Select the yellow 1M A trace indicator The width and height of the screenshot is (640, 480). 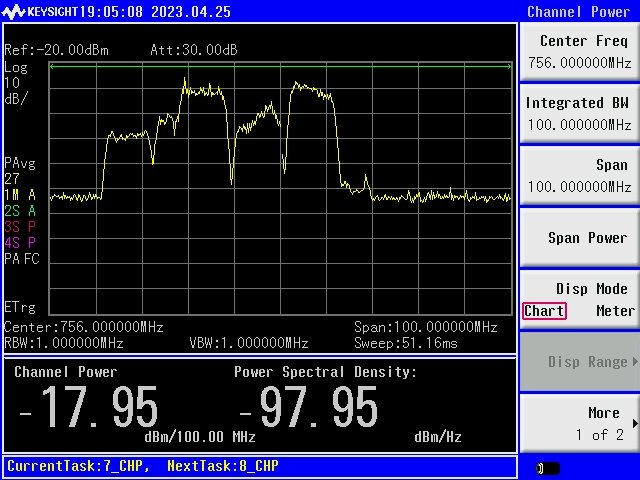point(20,195)
